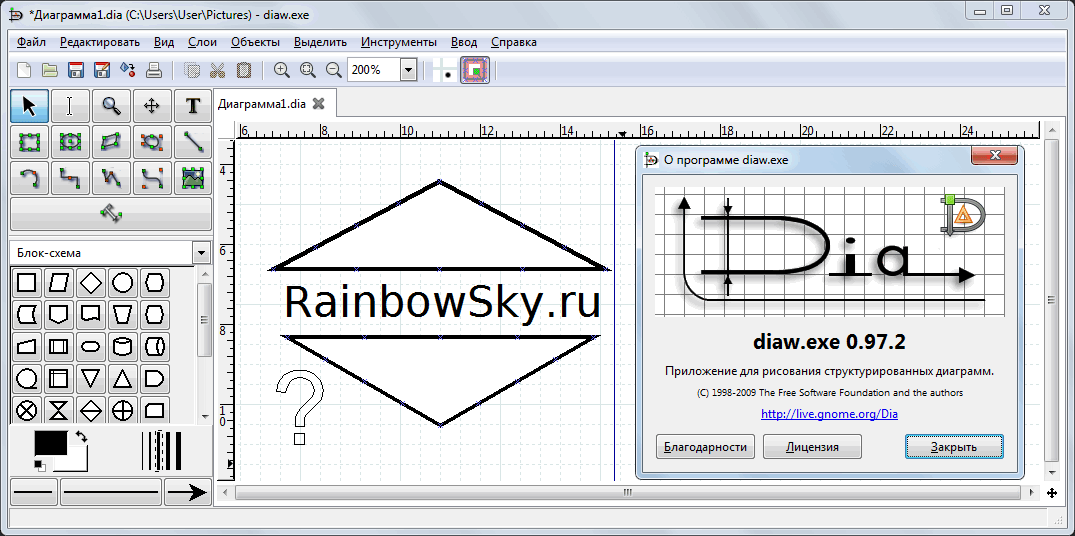1075x536 pixels.
Task: Click the Zoom to fit icon
Action: [308, 70]
